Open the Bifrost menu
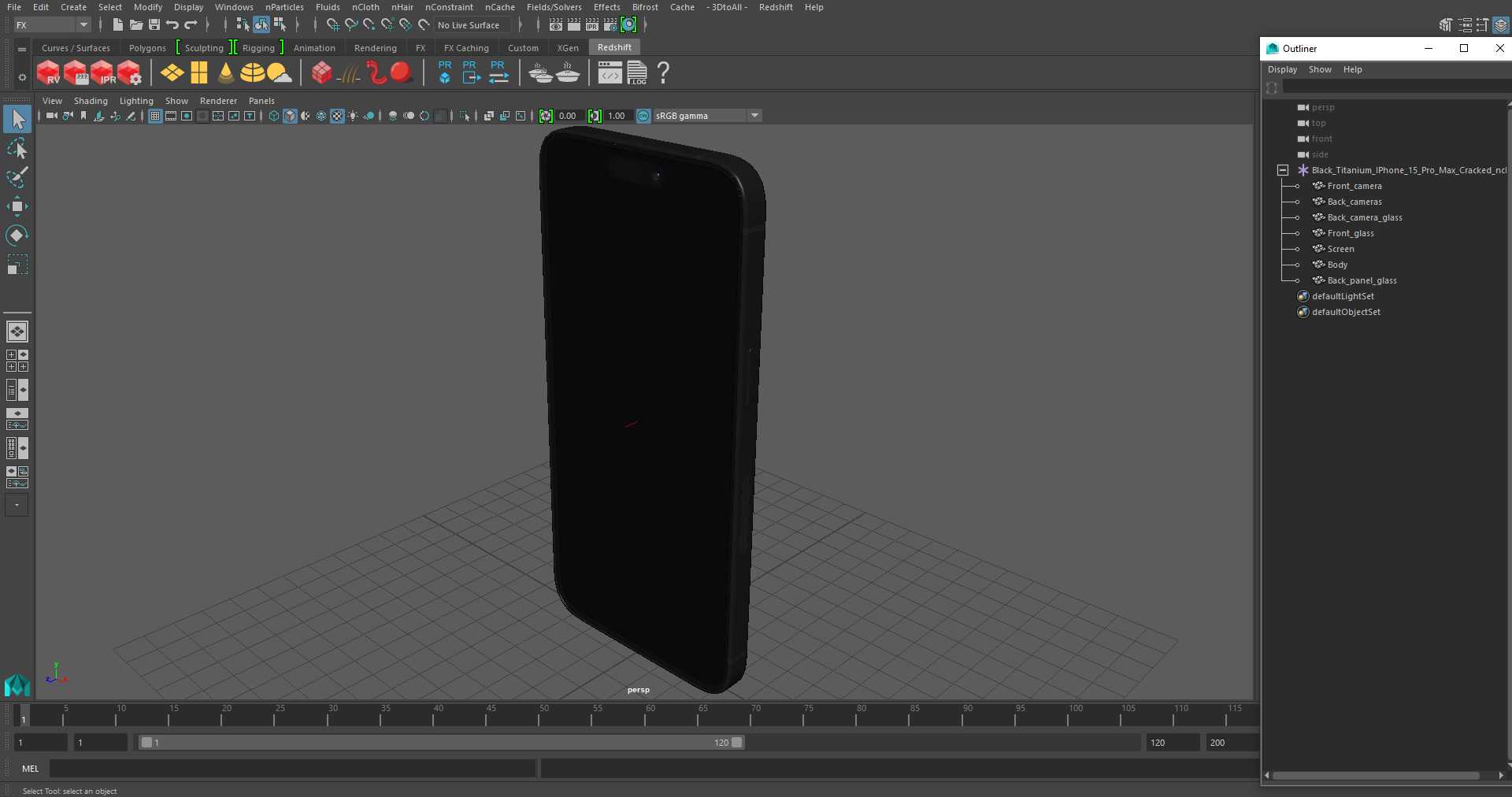This screenshot has width=1512, height=797. [x=645, y=7]
